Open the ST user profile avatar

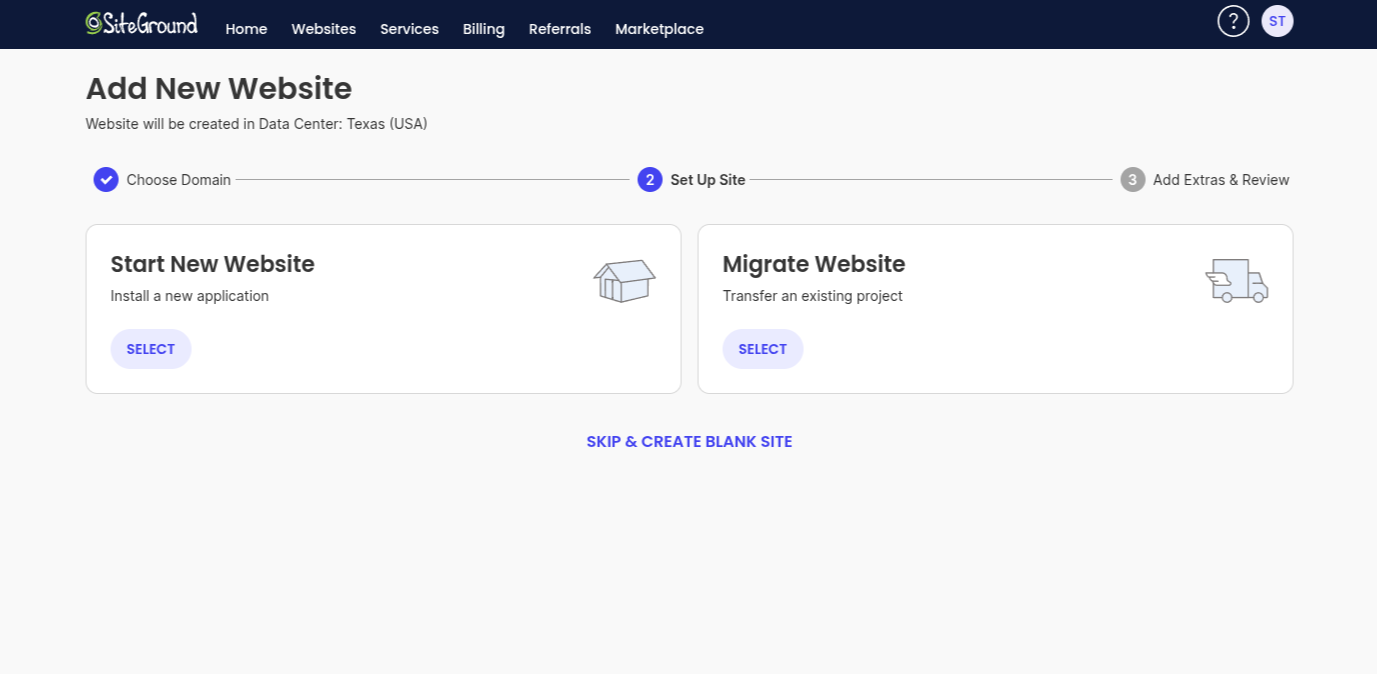pos(1277,21)
